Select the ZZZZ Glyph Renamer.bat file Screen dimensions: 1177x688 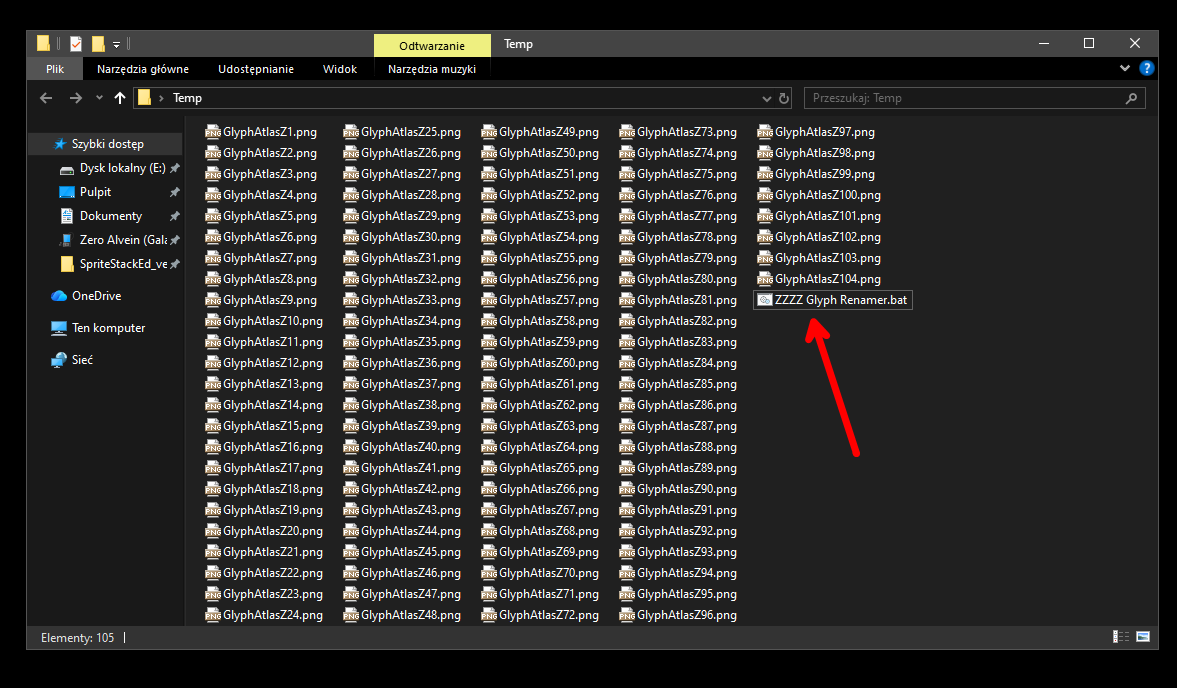coord(833,300)
